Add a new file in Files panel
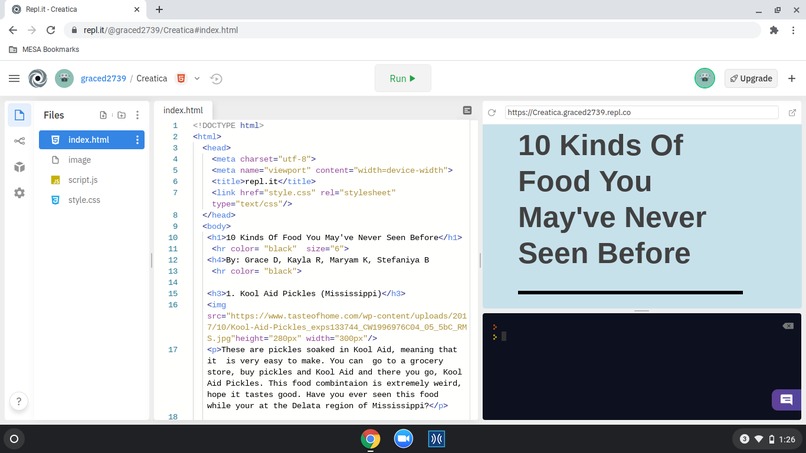Screen dimensions: 806x453 (x=103, y=115)
